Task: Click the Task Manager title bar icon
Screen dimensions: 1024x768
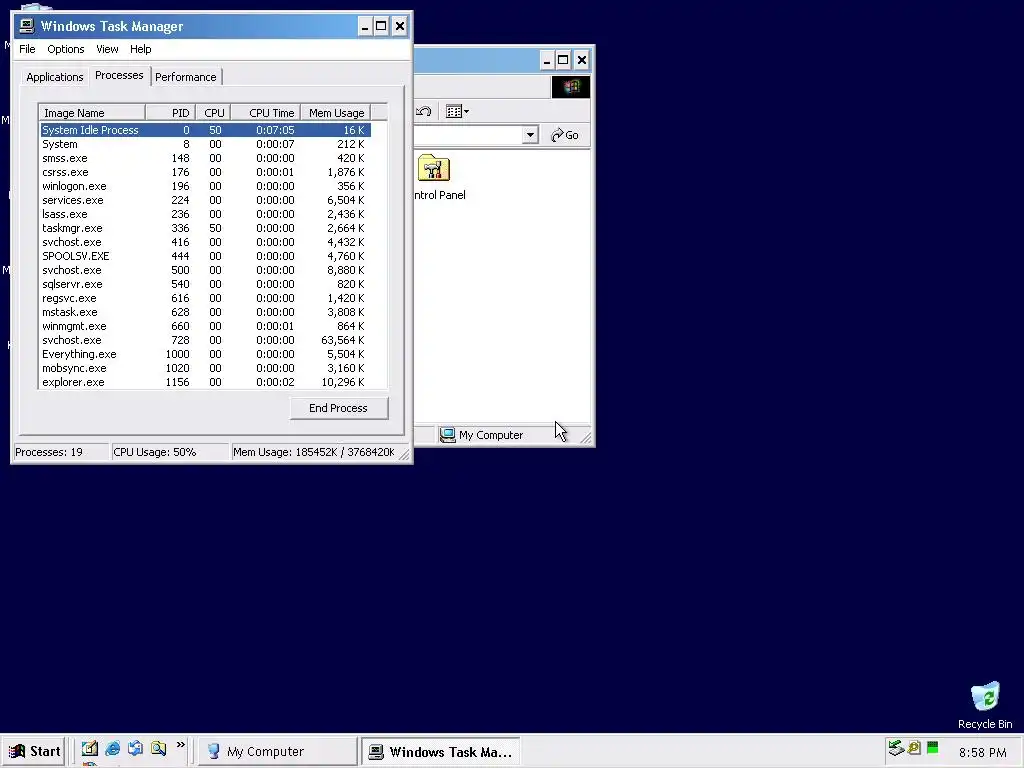Action: point(27,26)
